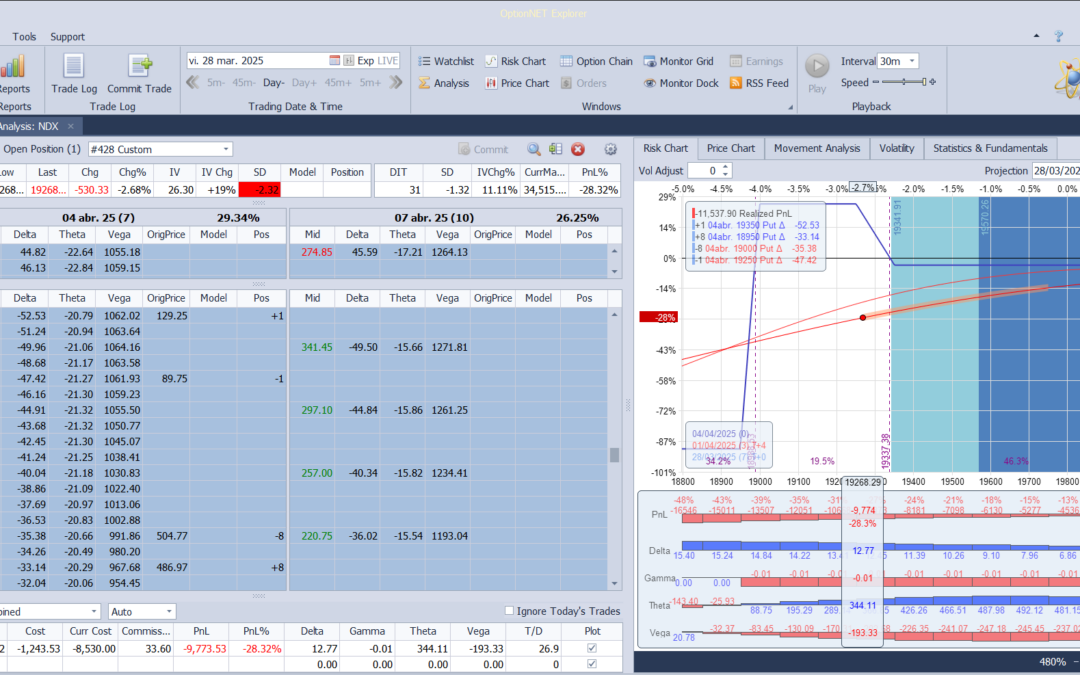This screenshot has height=675, width=1080.
Task: Click the magnifier icon beside Commit
Action: [x=534, y=149]
